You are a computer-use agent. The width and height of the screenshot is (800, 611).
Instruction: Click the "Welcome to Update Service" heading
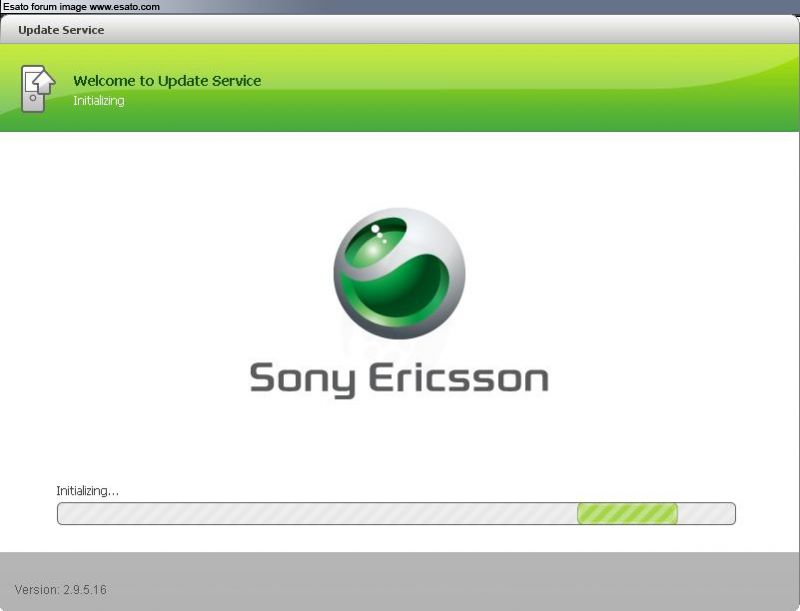coord(167,81)
